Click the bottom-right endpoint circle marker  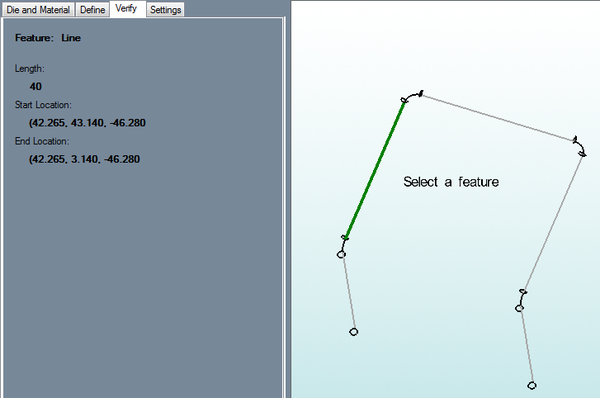(532, 385)
